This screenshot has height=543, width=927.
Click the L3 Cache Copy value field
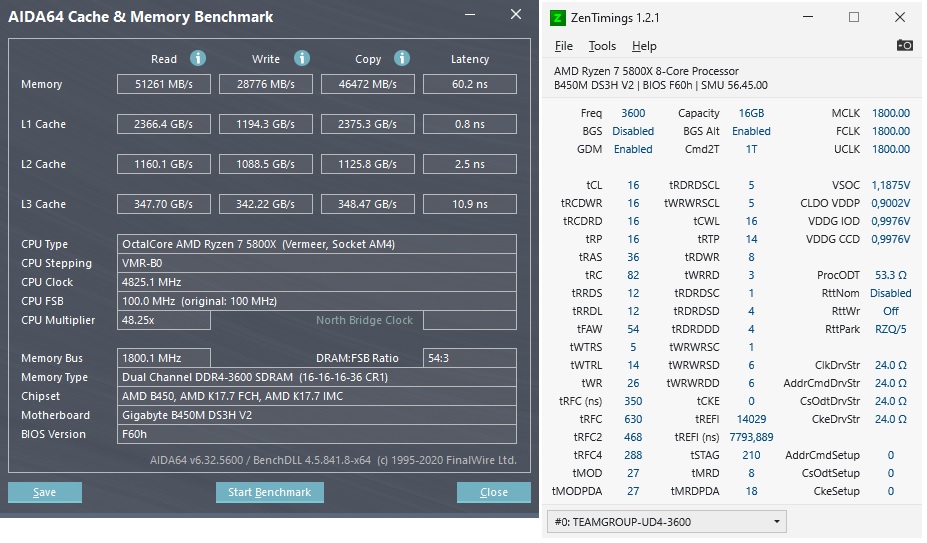click(367, 204)
